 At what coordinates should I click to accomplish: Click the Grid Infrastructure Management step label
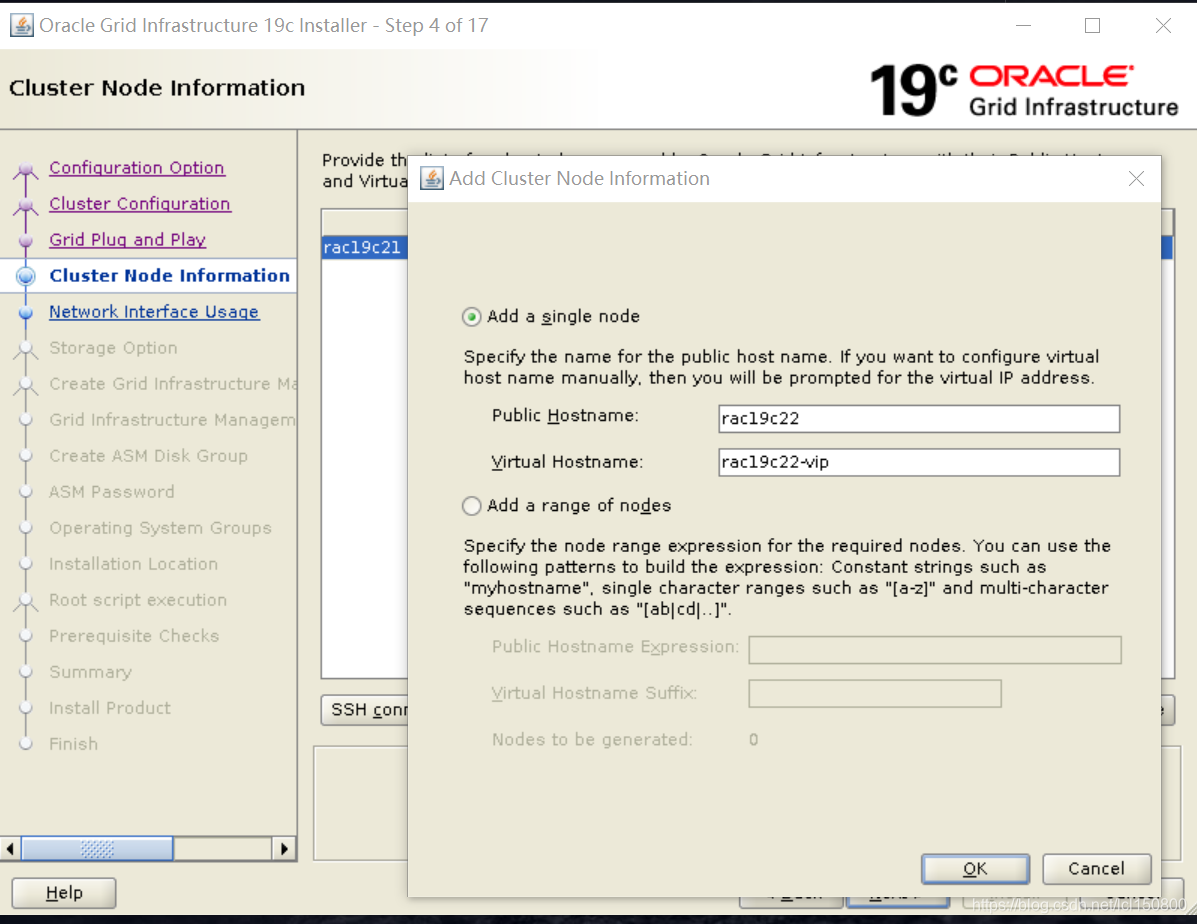(173, 419)
